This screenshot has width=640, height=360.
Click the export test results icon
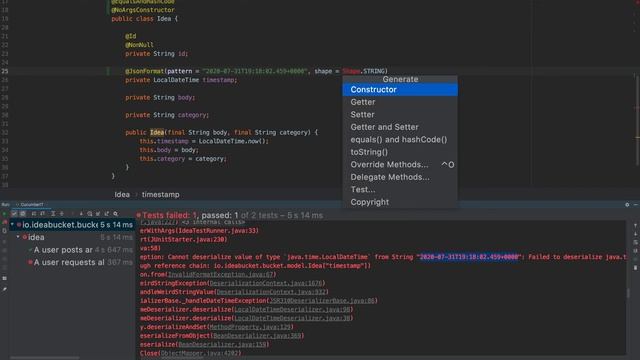107,213
